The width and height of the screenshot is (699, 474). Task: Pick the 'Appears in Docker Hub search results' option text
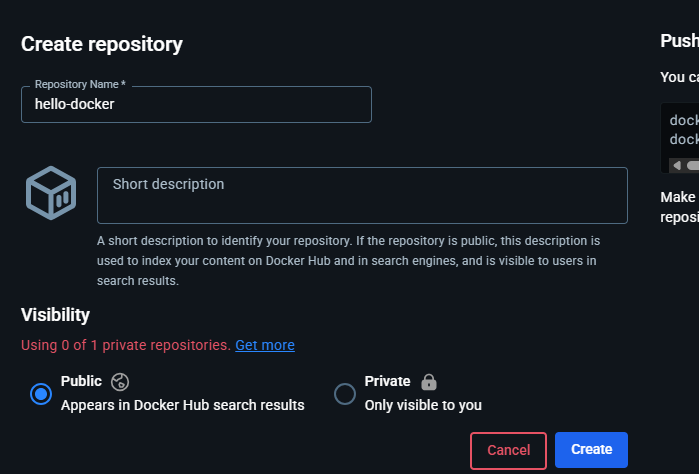point(182,405)
